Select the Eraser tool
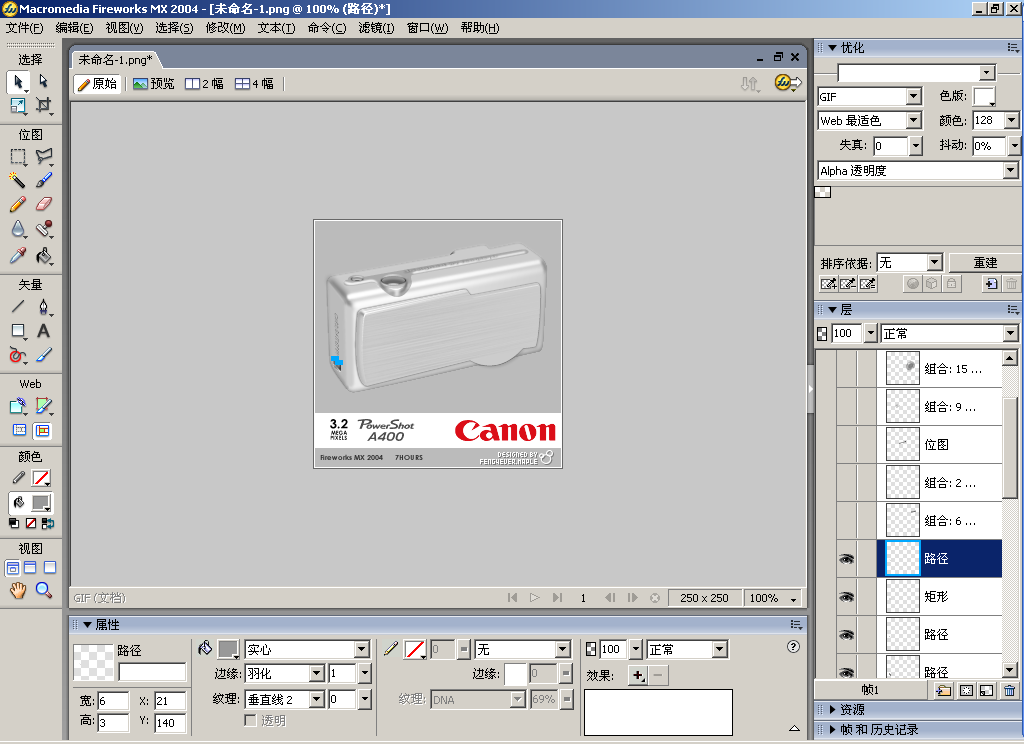Image resolution: width=1024 pixels, height=744 pixels. click(x=43, y=204)
